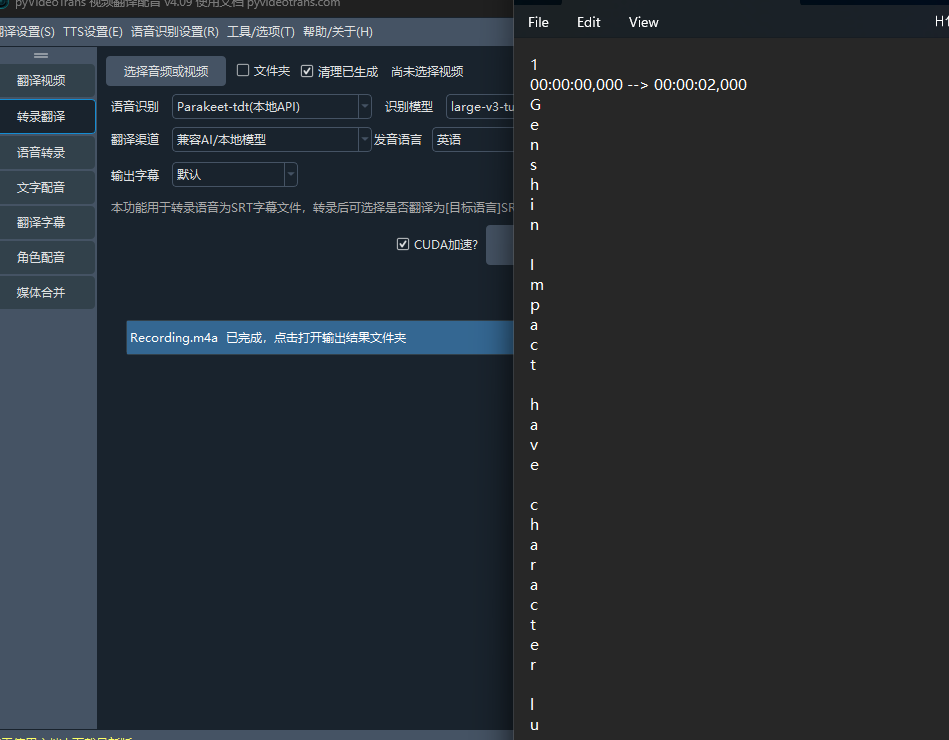Click the 尚未选择视频 status text
949x740 pixels.
427,71
